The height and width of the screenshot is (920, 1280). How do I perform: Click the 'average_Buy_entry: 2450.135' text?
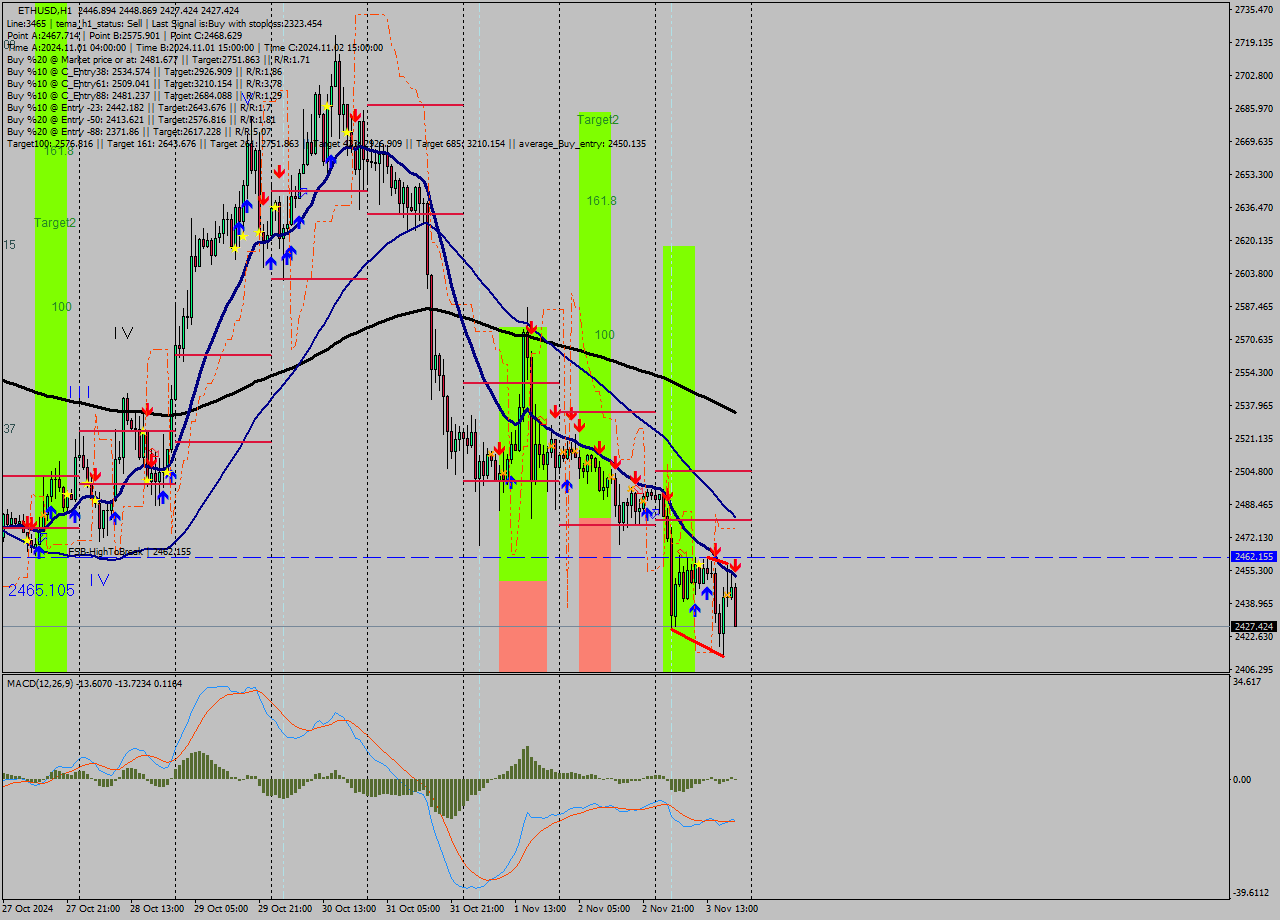582,143
